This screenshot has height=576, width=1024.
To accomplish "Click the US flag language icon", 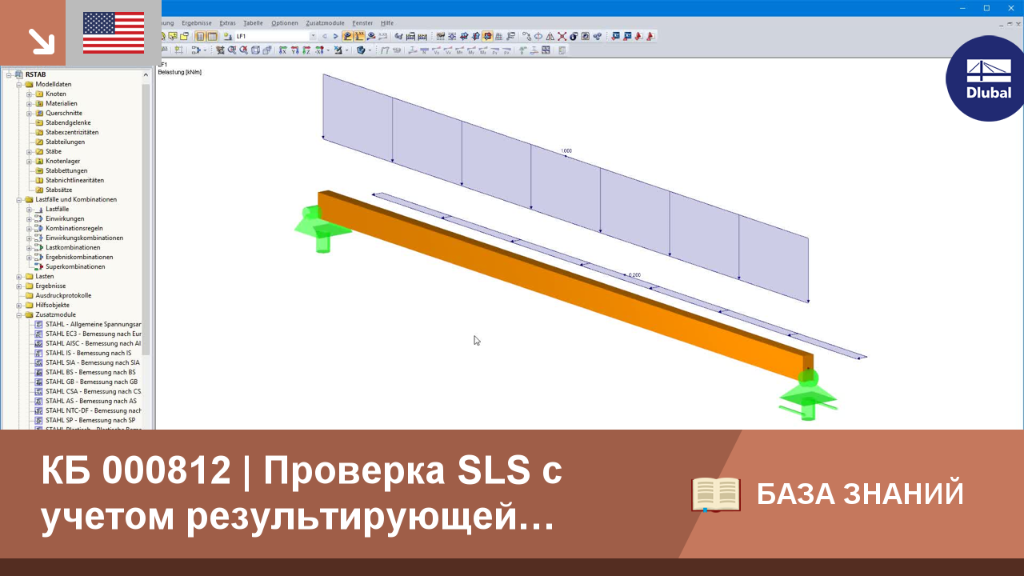I will coord(114,33).
